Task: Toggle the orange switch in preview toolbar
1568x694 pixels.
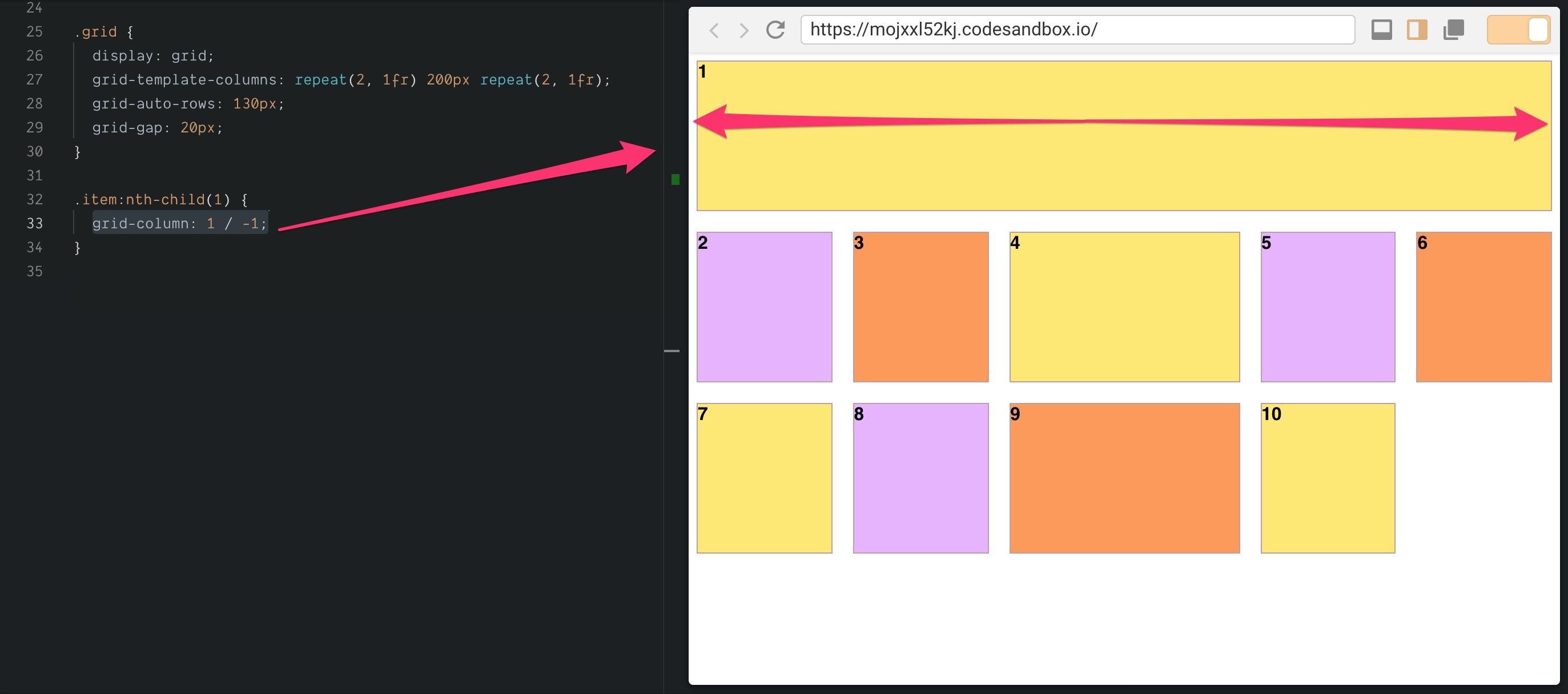Action: tap(1518, 30)
